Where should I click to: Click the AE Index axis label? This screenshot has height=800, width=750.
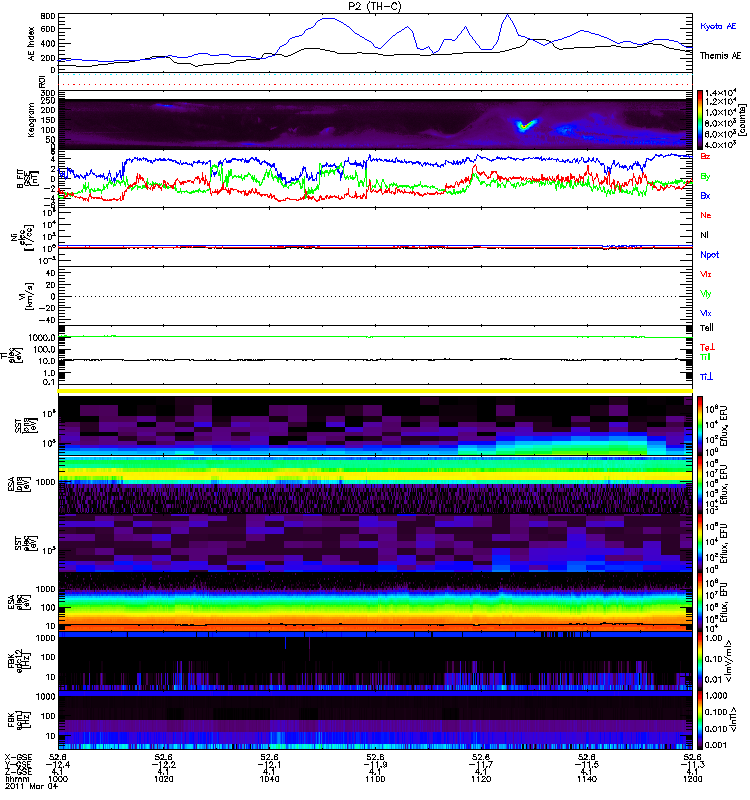point(30,40)
